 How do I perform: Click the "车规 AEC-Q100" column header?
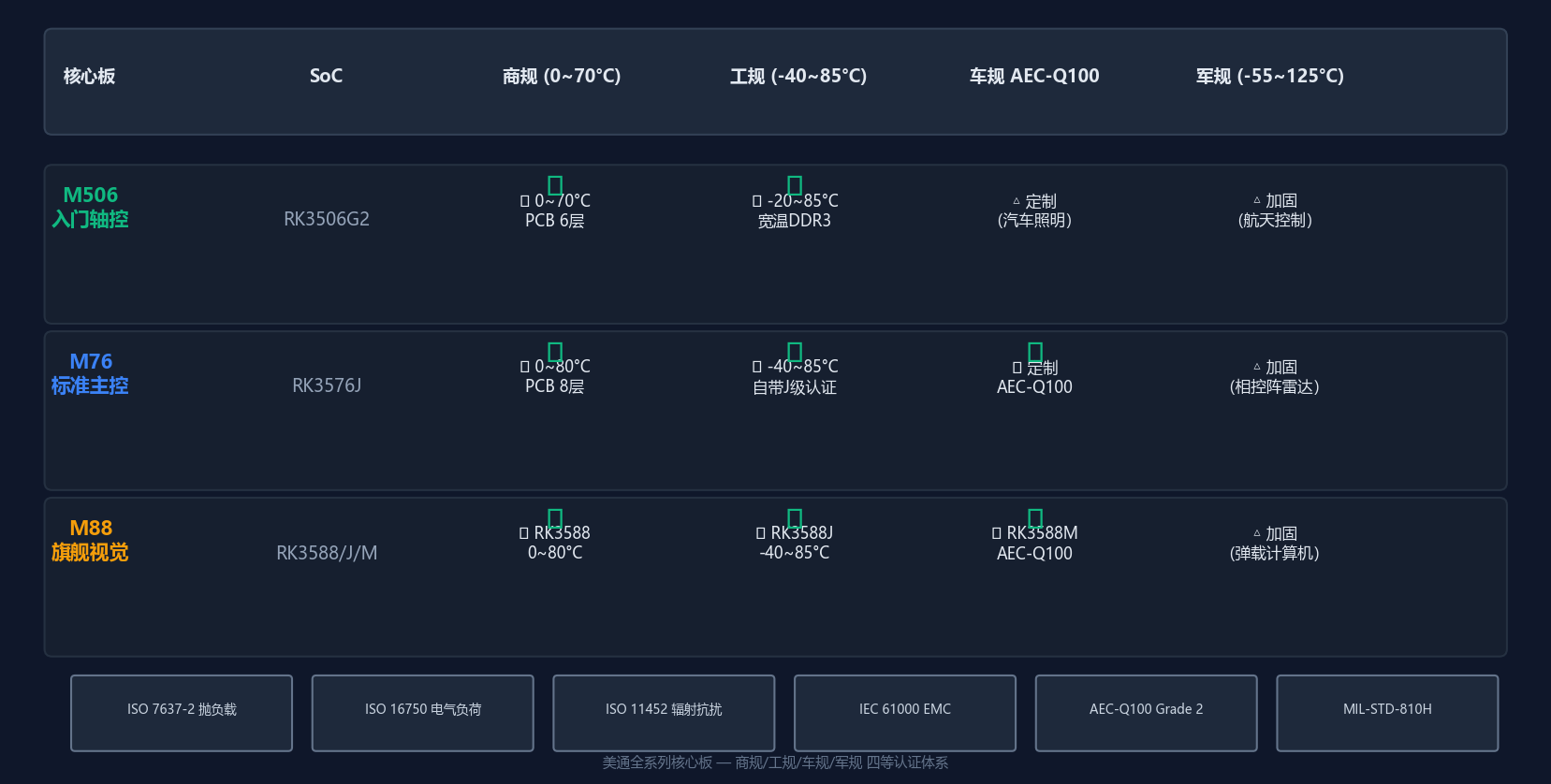pyautogui.click(x=1034, y=76)
